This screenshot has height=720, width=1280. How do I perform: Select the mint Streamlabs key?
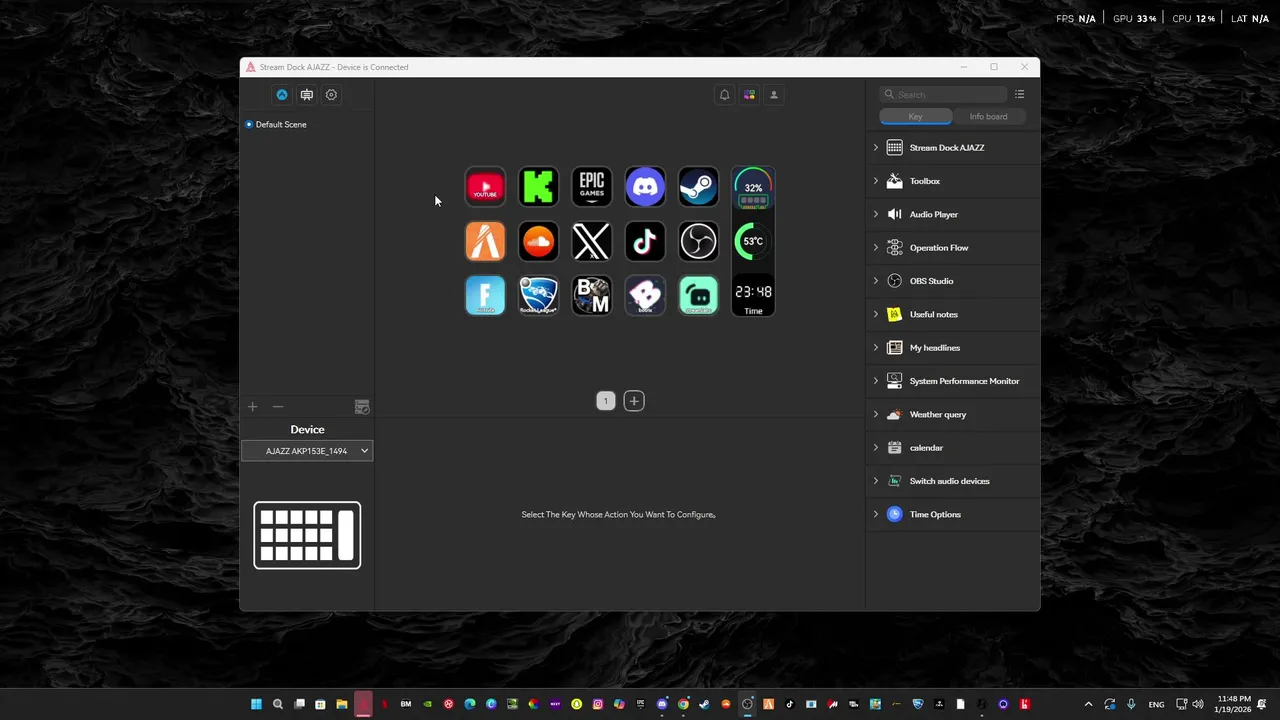698,295
